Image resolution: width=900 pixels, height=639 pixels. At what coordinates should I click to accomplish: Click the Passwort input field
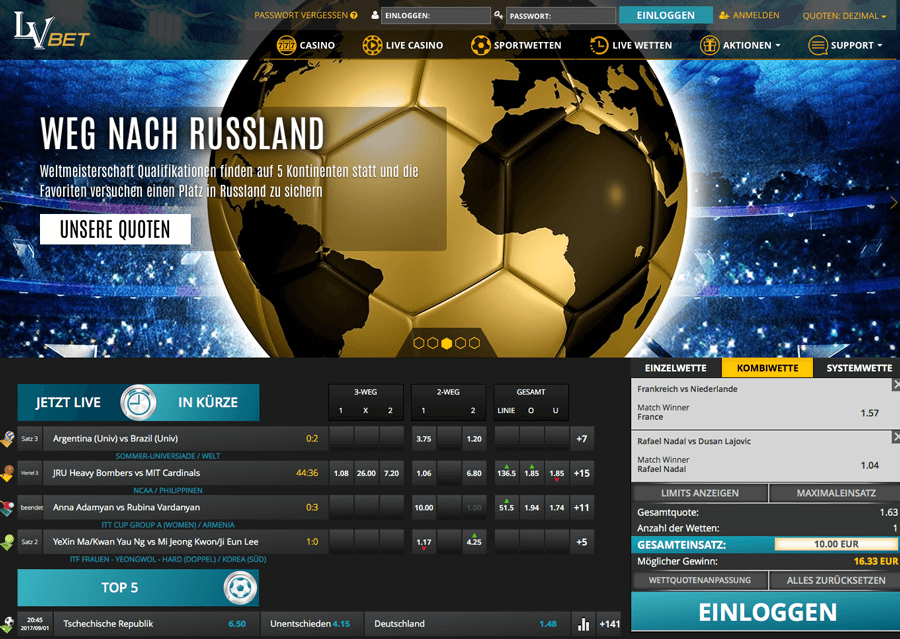(561, 16)
